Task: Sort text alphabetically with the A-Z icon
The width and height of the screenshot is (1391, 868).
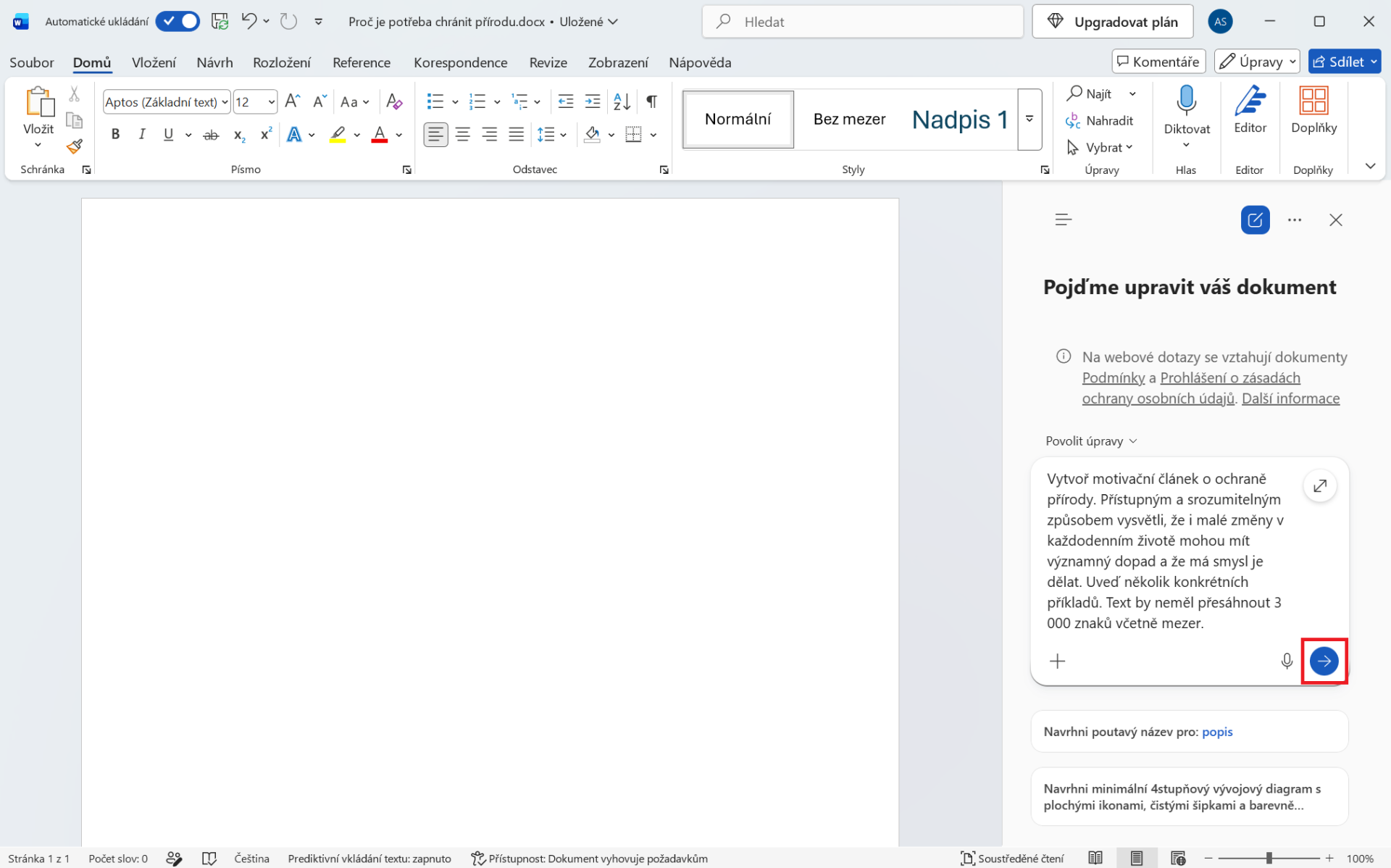Action: click(622, 101)
